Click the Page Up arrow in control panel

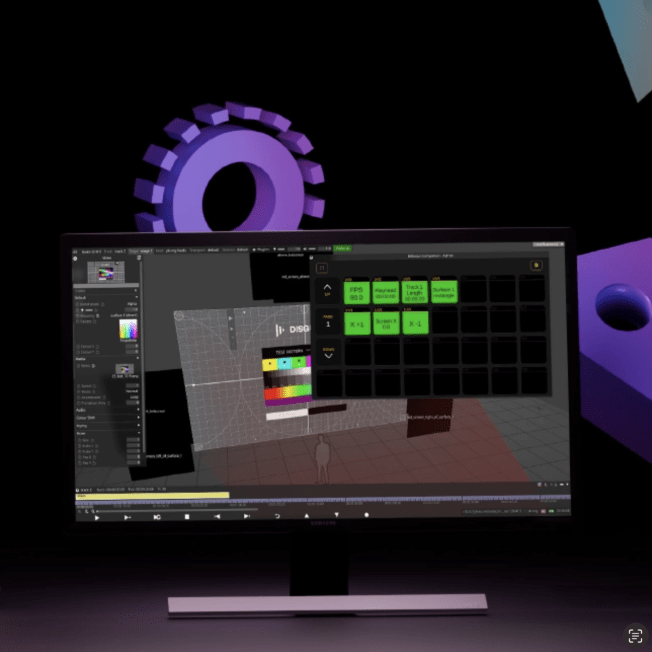pos(328,291)
